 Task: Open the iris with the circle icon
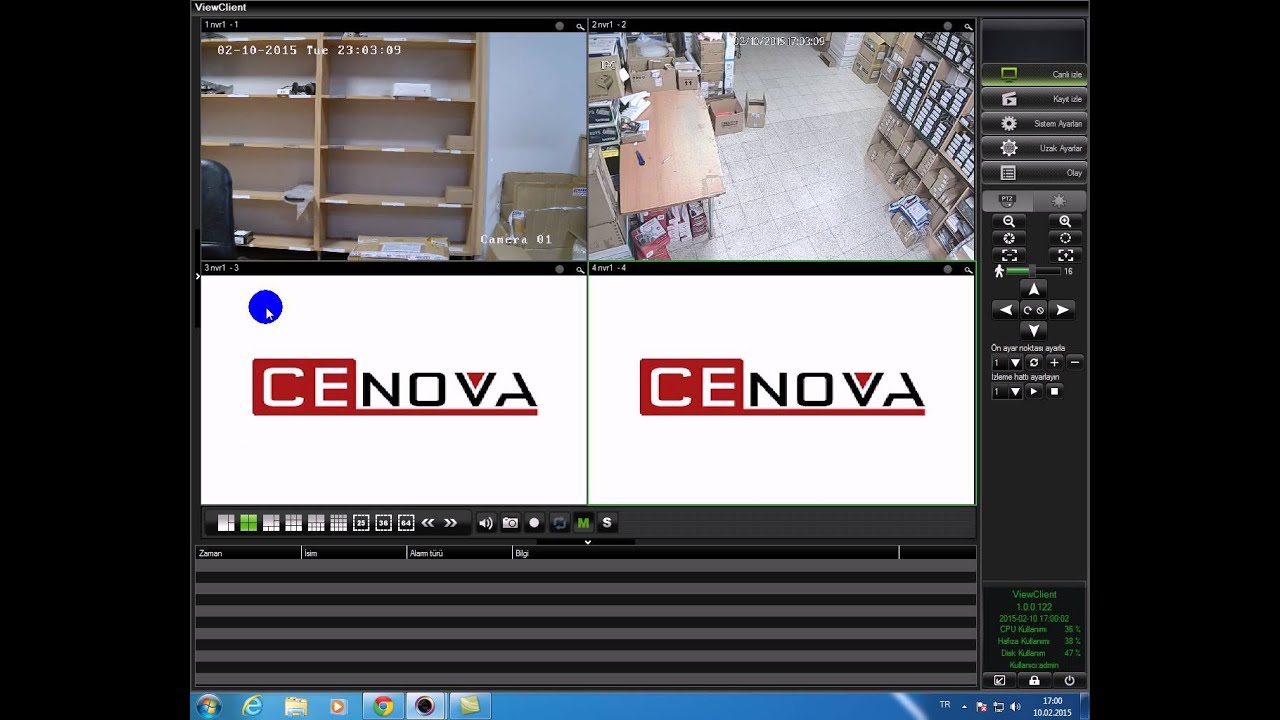(1065, 238)
